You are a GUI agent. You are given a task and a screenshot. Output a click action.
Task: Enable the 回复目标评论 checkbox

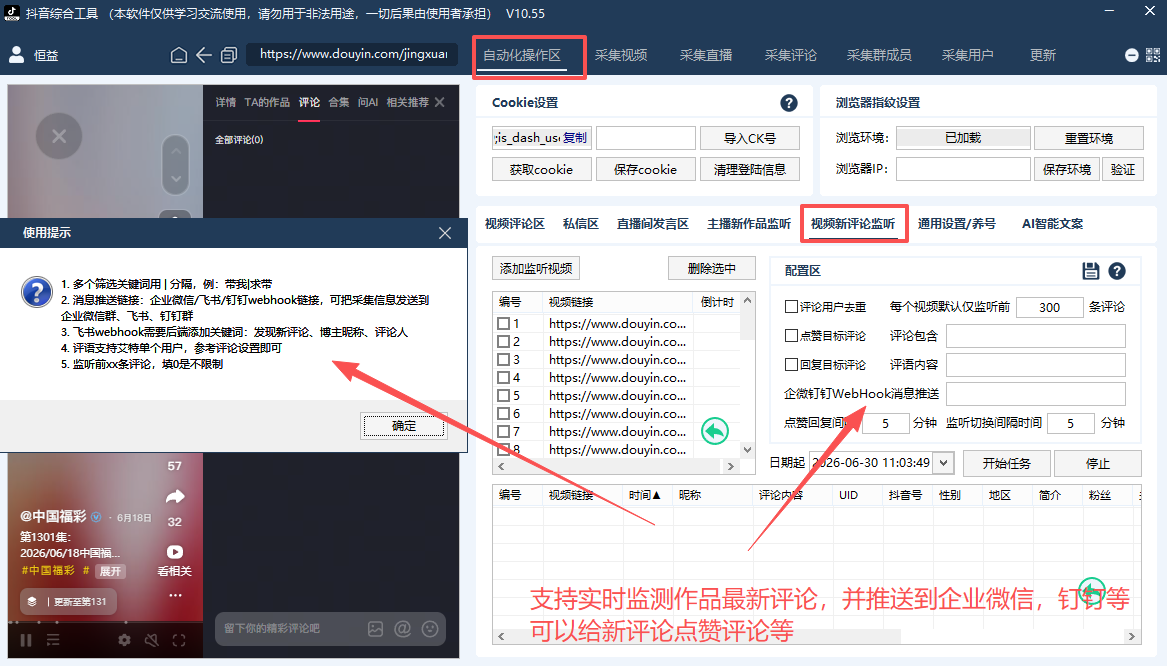[x=792, y=365]
